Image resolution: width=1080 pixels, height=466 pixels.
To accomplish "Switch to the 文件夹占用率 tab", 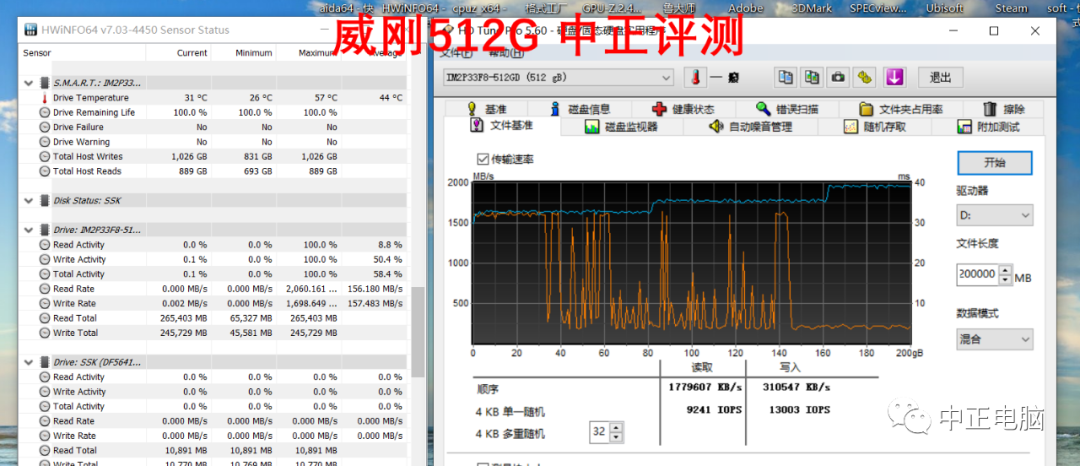I will pos(902,109).
